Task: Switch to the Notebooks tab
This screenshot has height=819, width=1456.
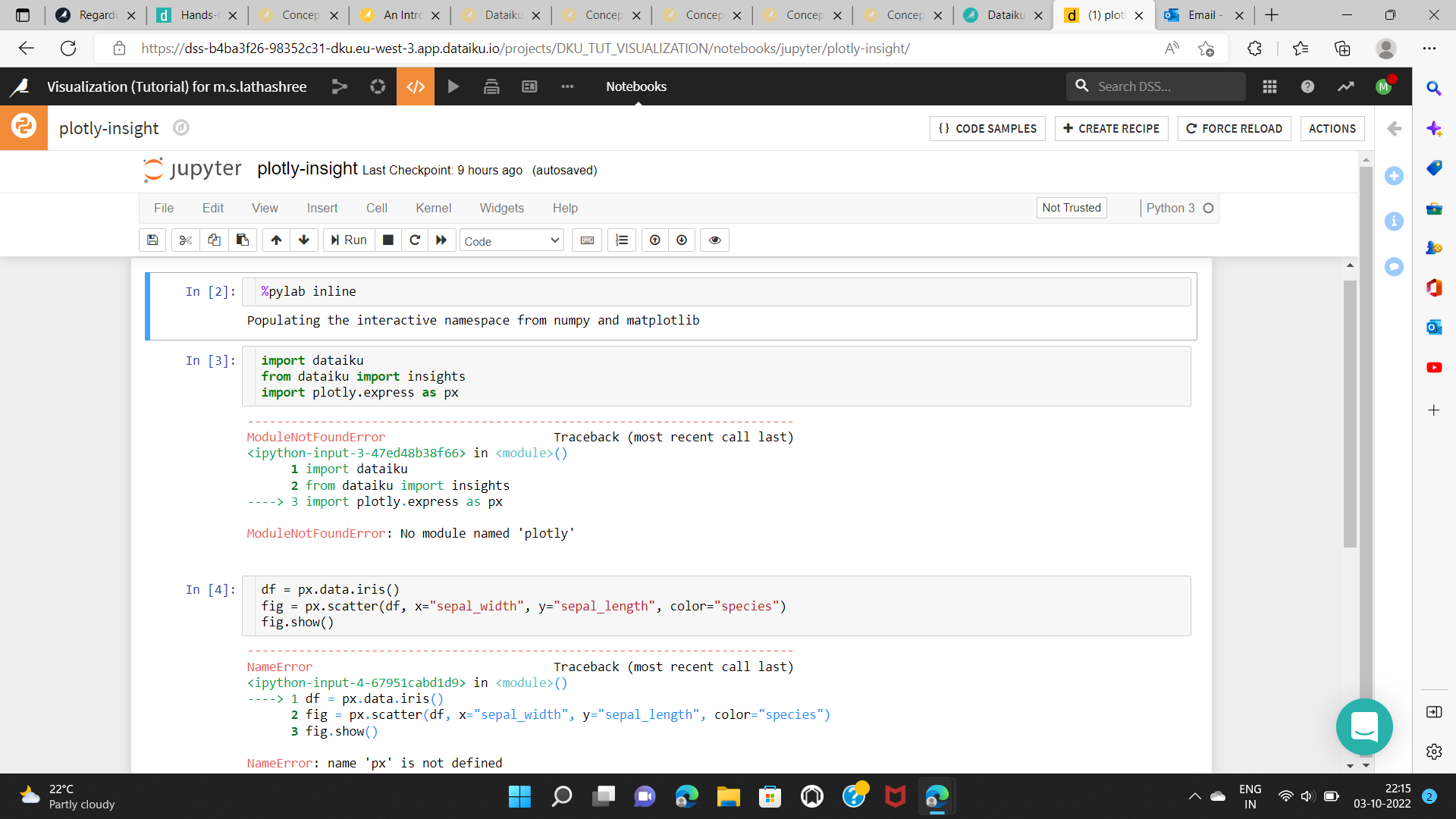Action: (x=635, y=86)
